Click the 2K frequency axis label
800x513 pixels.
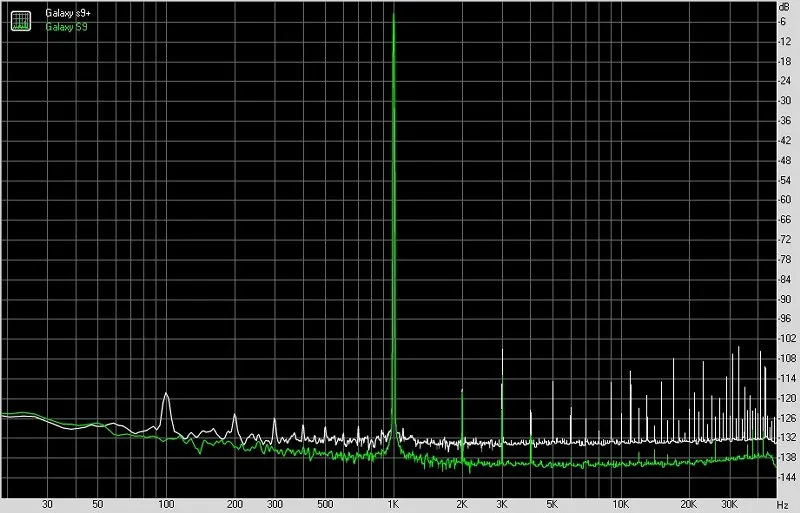click(462, 504)
